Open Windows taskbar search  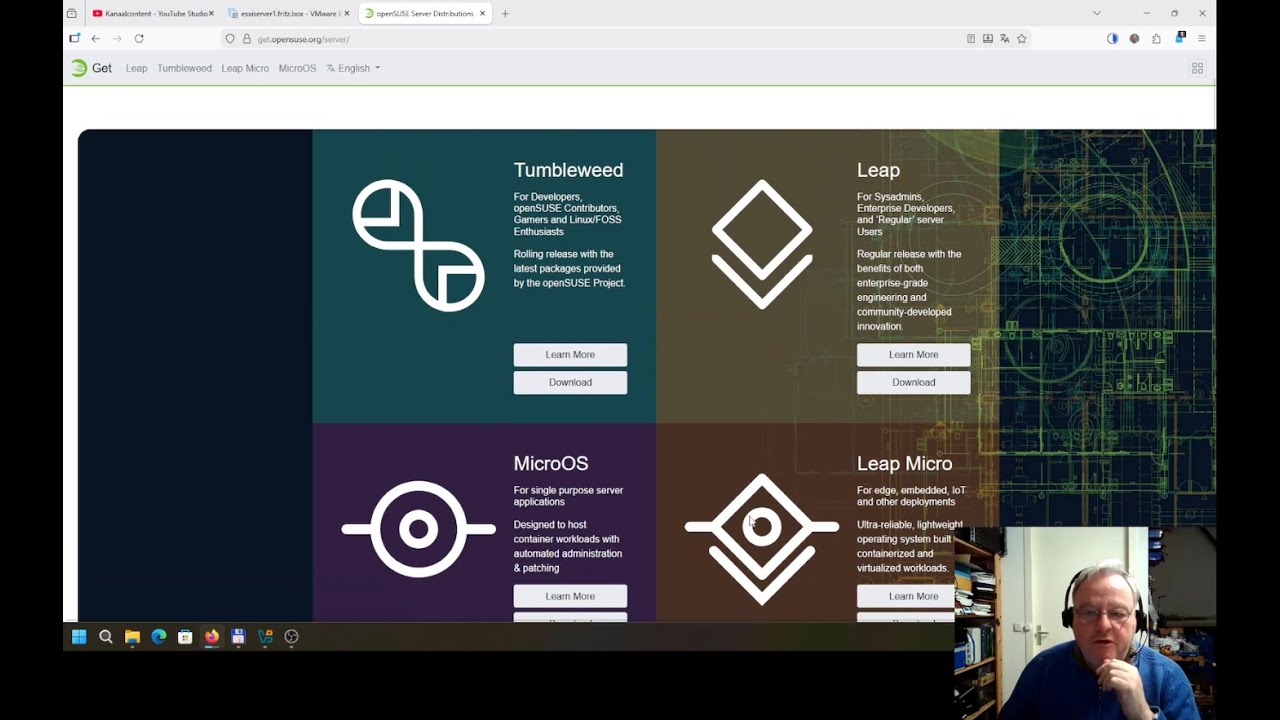[105, 636]
